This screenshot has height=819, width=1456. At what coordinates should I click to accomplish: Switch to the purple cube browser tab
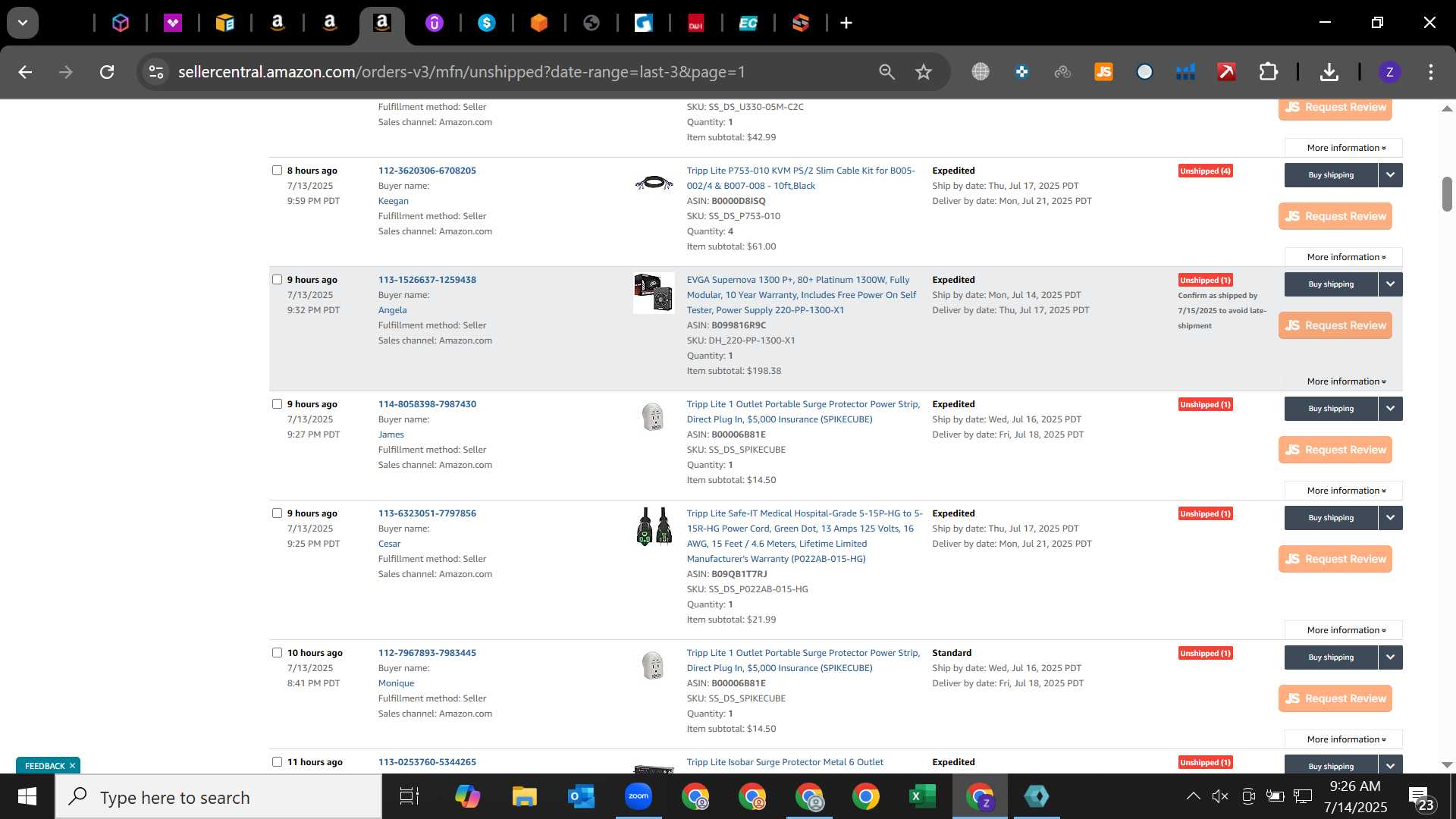[x=121, y=24]
